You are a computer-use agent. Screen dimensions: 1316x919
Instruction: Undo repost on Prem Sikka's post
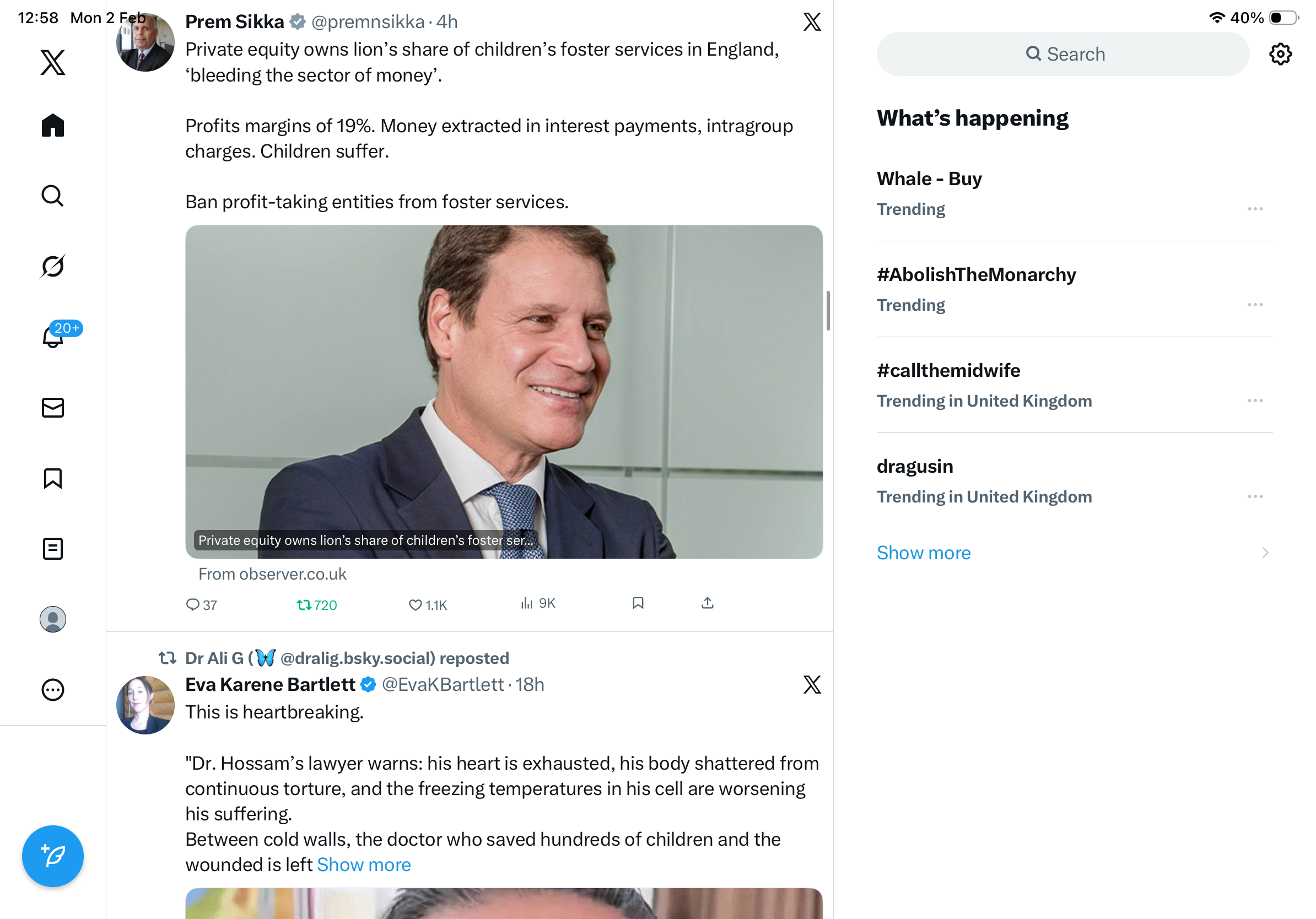316,604
